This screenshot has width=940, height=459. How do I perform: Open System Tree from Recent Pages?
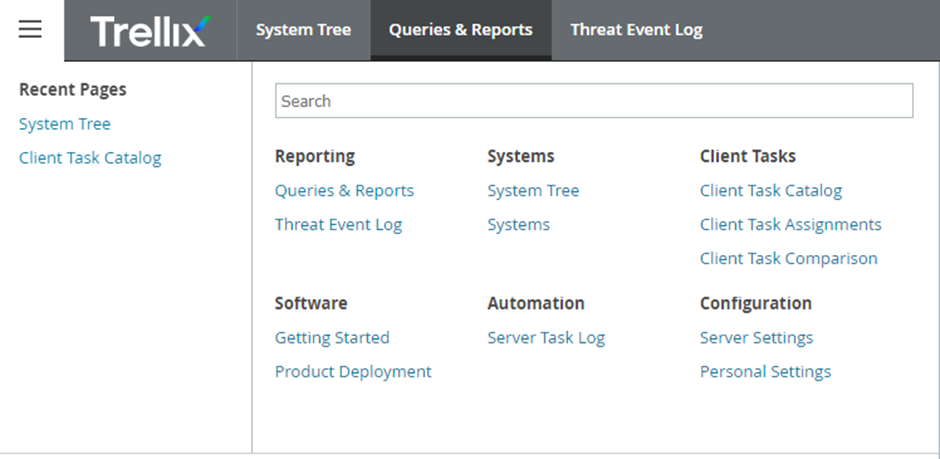(65, 124)
